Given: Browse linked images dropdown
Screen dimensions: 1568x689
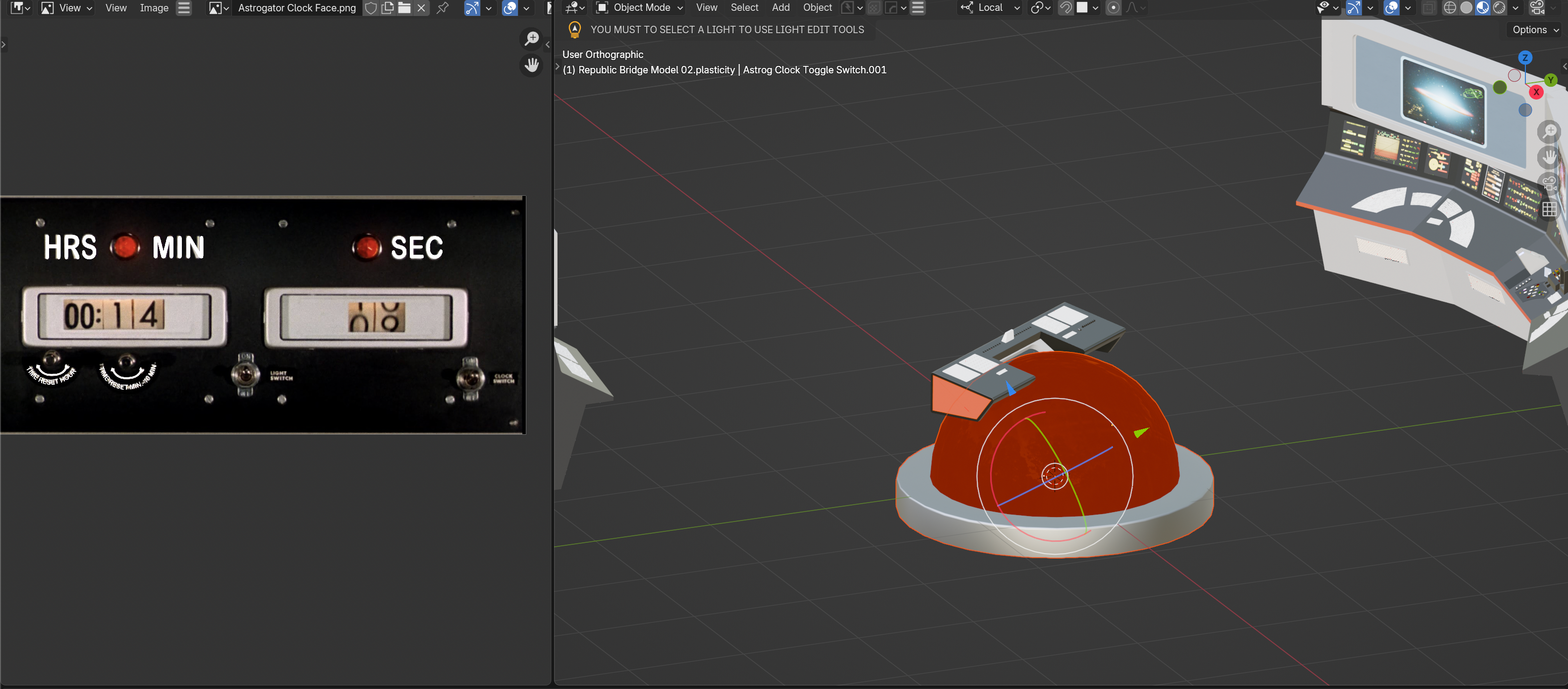Looking at the screenshot, I should (x=219, y=8).
